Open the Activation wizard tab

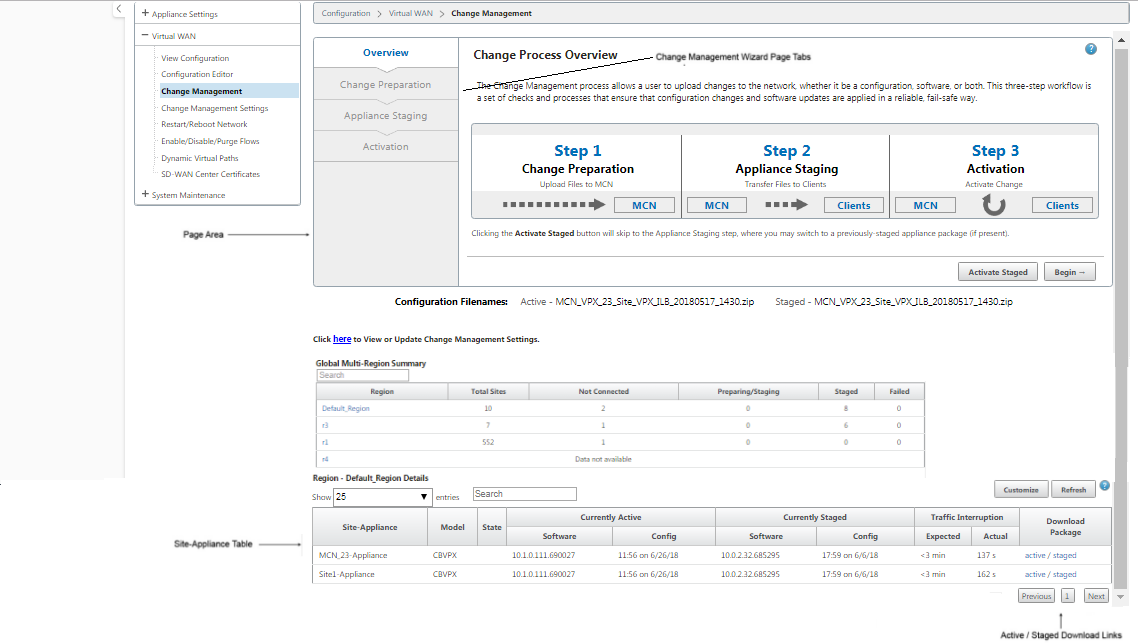point(385,147)
